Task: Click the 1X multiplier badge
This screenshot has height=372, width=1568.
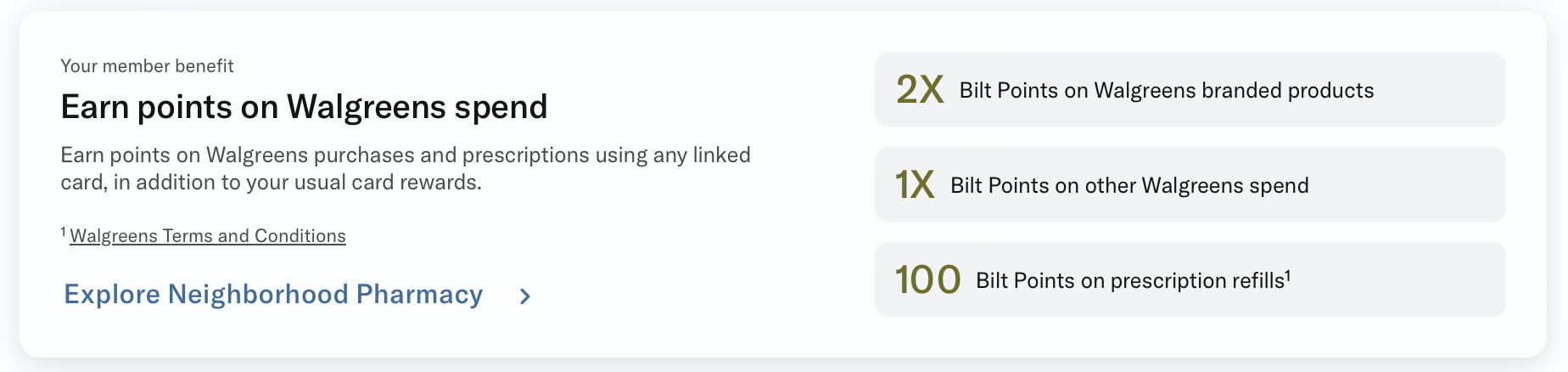Action: point(915,184)
